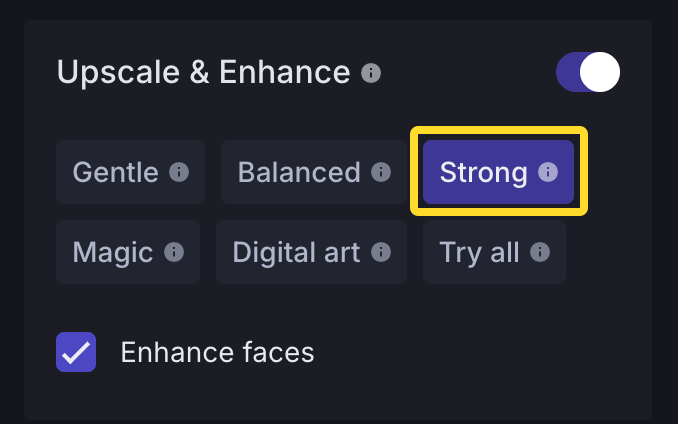
Task: Uncheck the Enhance faces checkbox
Action: point(76,352)
